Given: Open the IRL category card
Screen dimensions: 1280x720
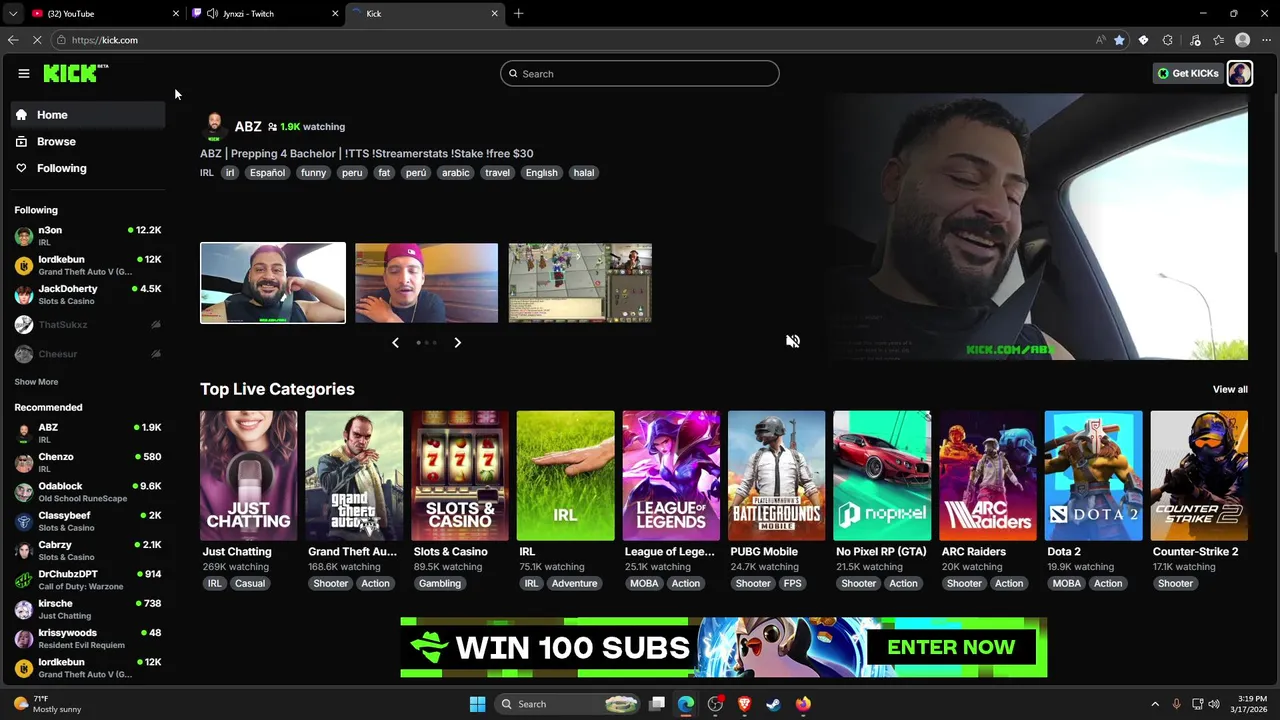Looking at the screenshot, I should pyautogui.click(x=566, y=476).
